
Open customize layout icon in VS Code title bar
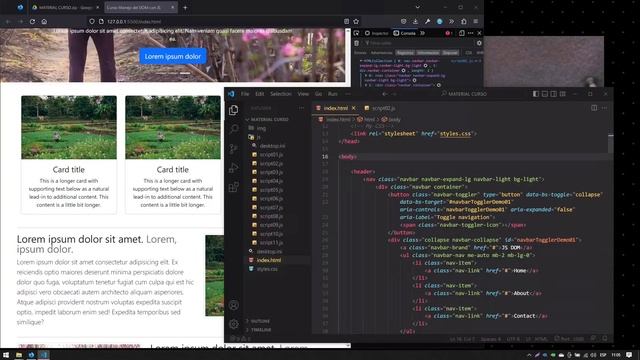[x=562, y=94]
